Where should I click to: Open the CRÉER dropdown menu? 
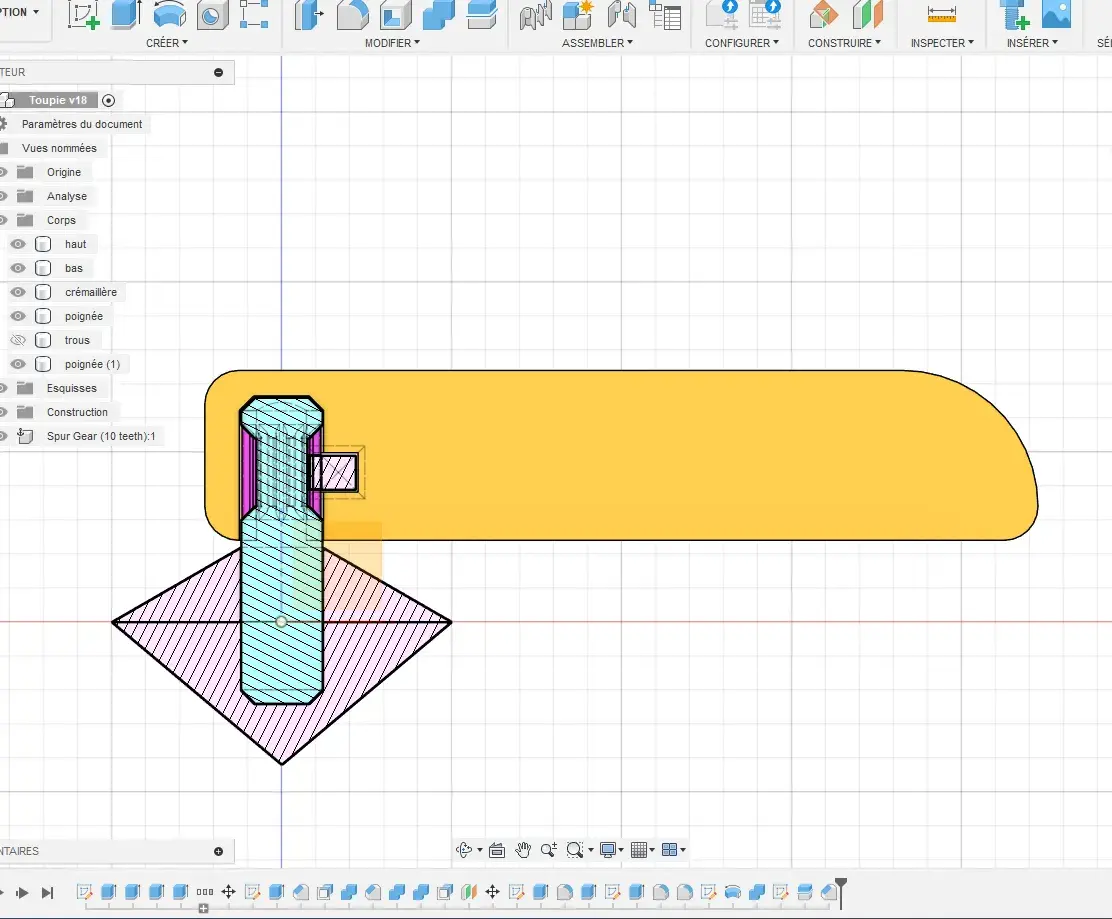(x=167, y=43)
